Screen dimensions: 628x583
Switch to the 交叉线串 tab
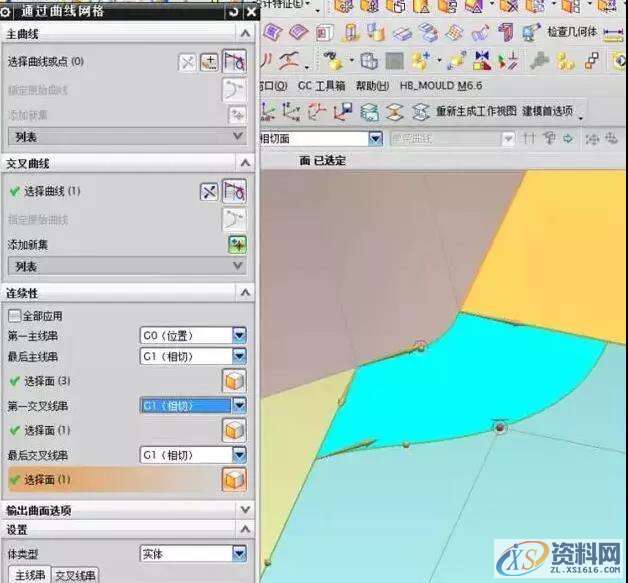click(75, 575)
